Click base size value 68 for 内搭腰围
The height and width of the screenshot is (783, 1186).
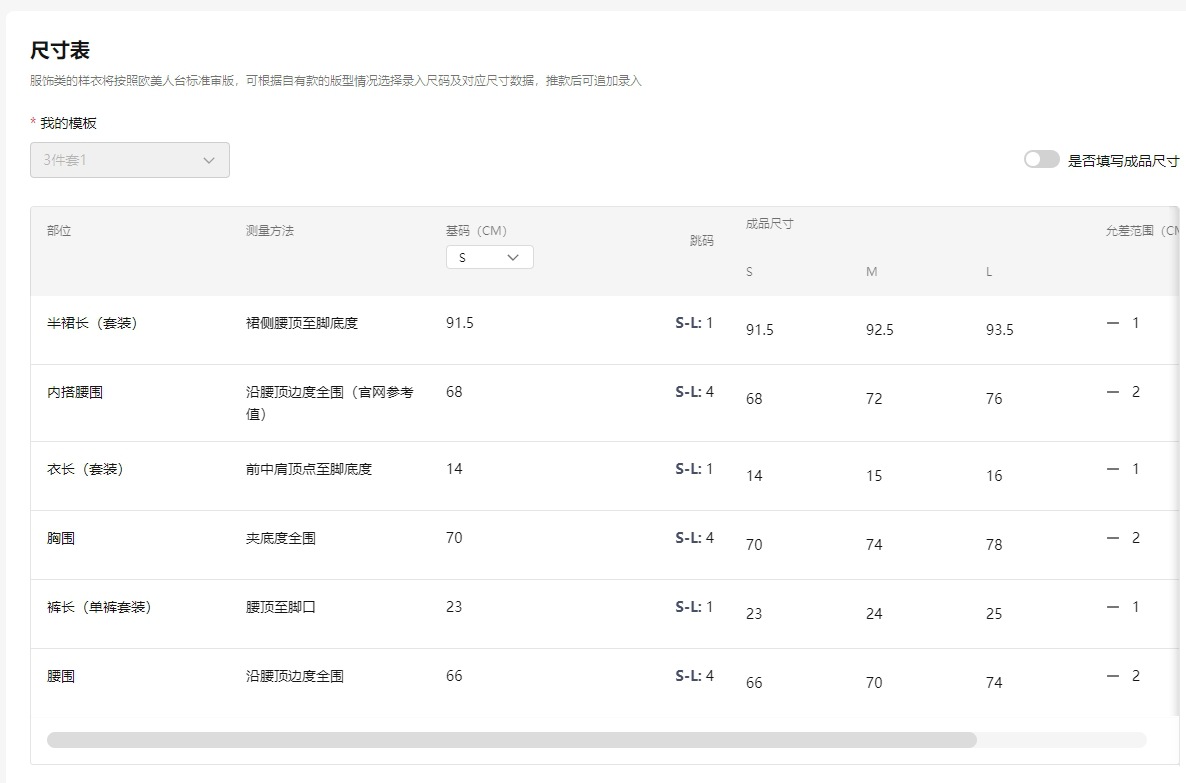tap(454, 392)
